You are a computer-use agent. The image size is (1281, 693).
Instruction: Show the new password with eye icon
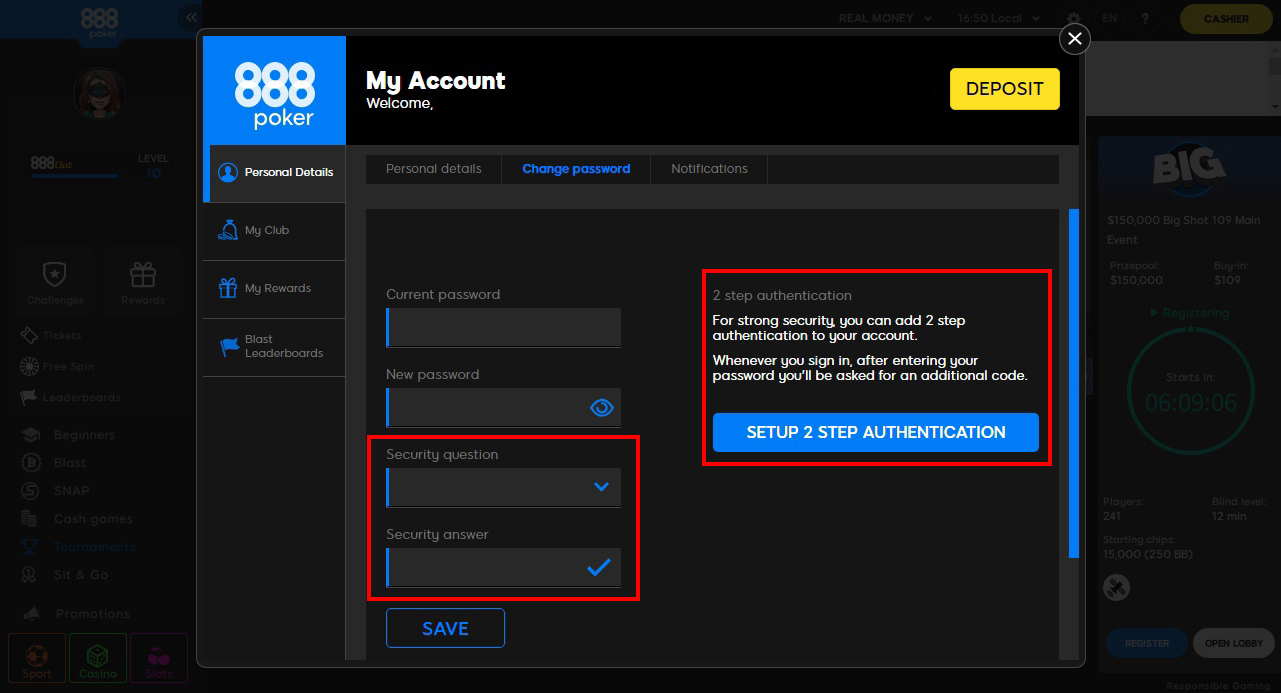click(x=601, y=407)
